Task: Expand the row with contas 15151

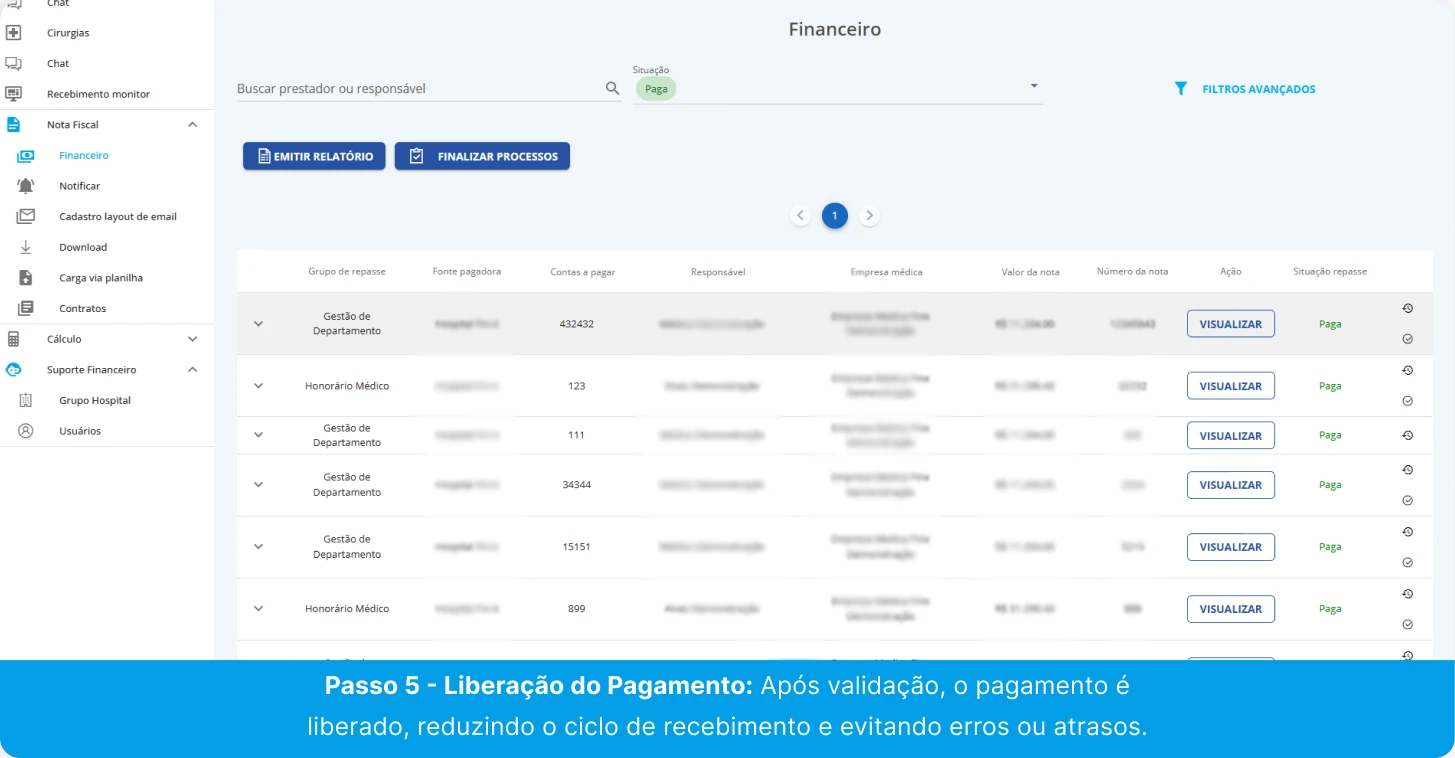Action: (x=258, y=547)
